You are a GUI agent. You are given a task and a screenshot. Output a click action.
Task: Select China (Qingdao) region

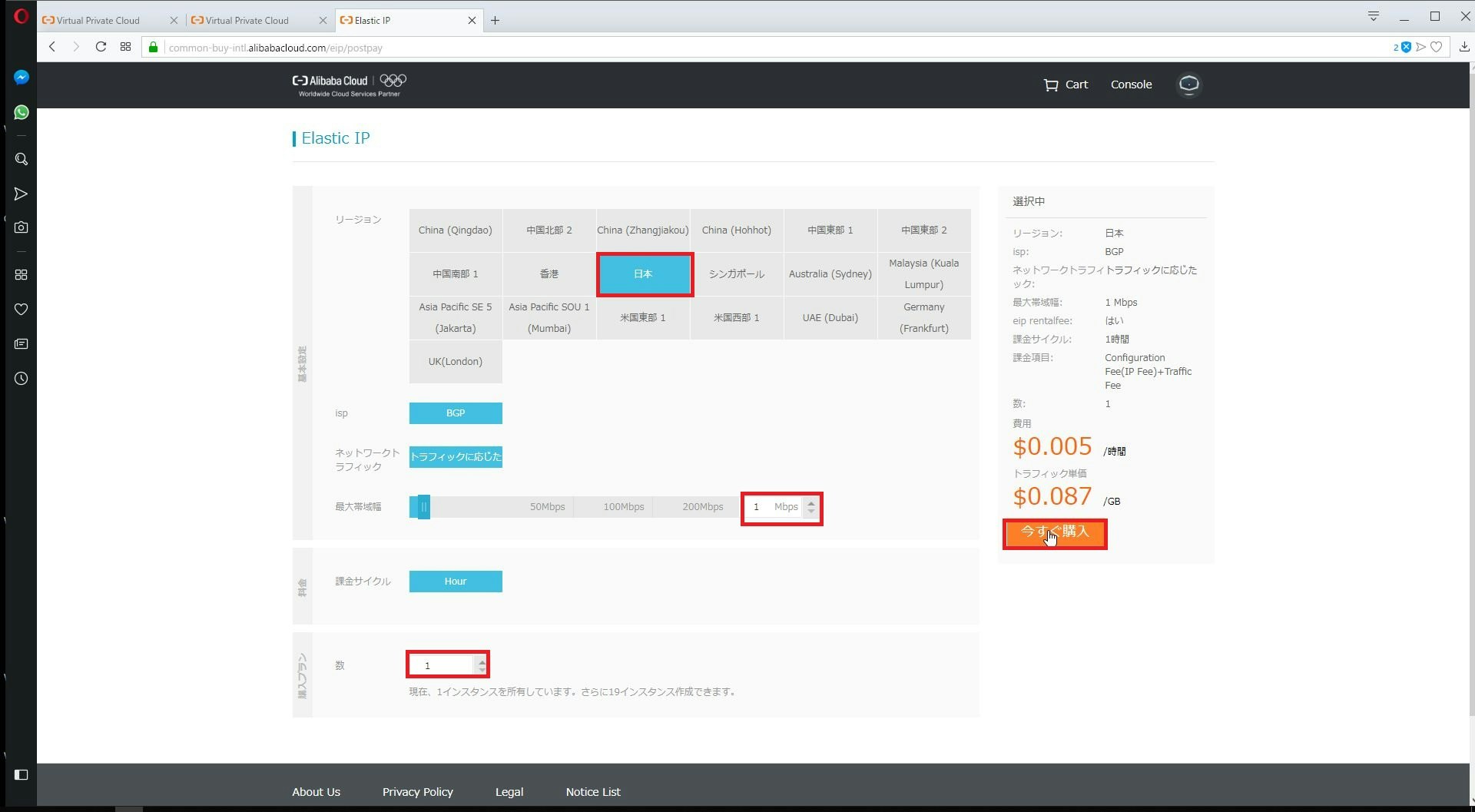pos(456,230)
